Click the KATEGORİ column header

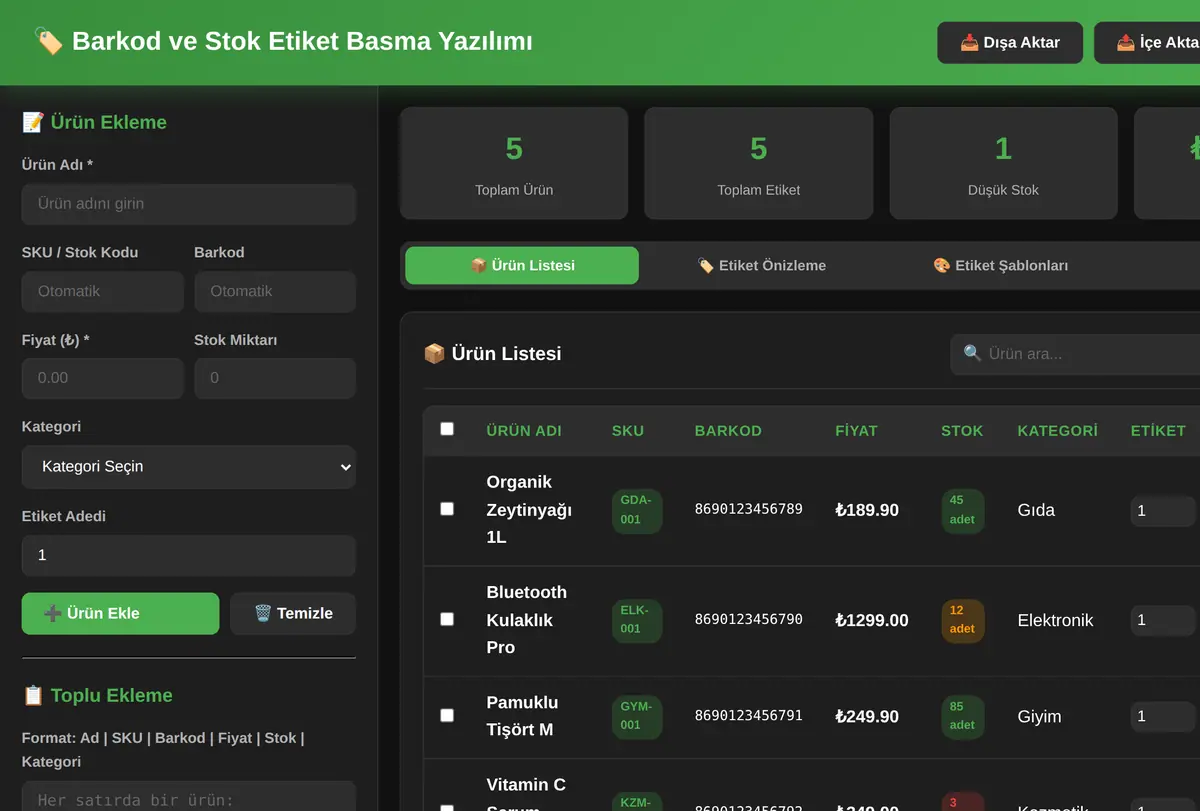pyautogui.click(x=1057, y=431)
